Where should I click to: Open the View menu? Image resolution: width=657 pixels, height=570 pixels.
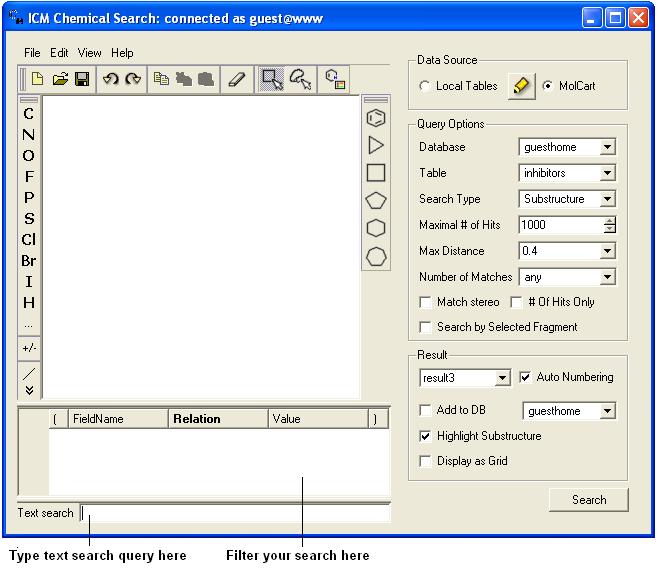pos(89,53)
